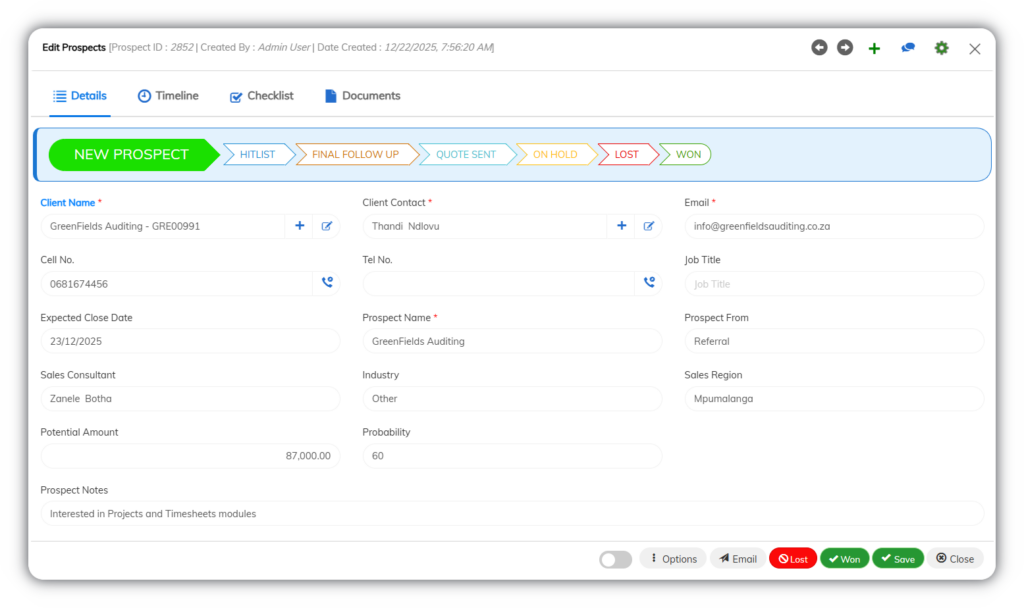
Task: Click the Client Name label link
Action: tap(68, 202)
